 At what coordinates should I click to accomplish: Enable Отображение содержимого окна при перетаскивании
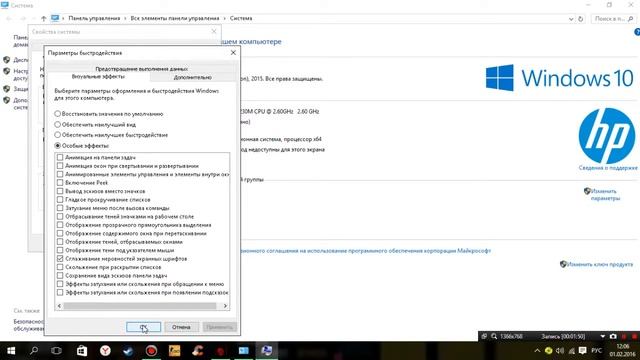pos(60,233)
